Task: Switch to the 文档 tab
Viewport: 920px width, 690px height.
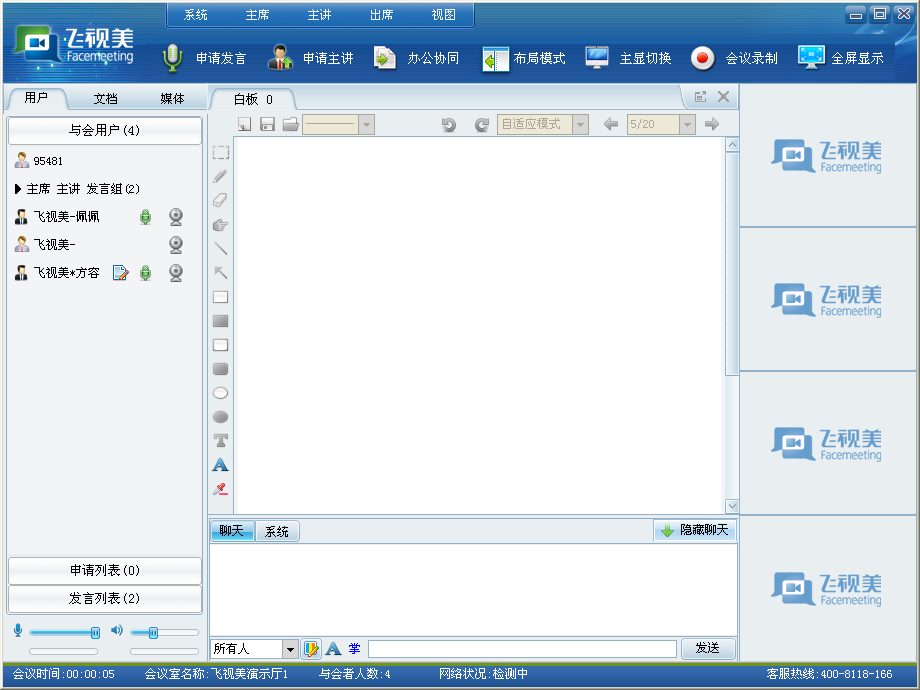Action: point(106,99)
